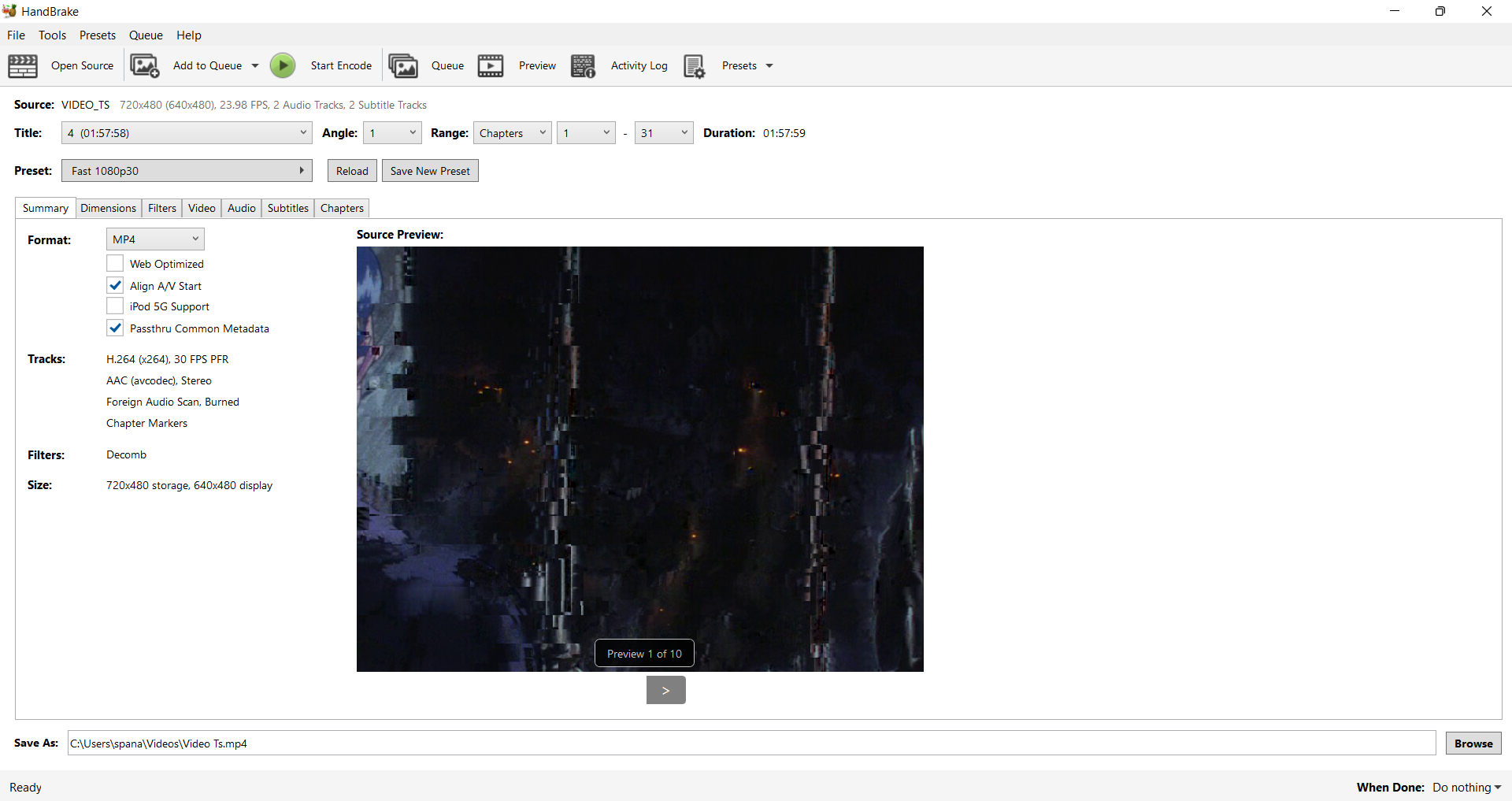
Task: Open the Help menu
Action: click(x=189, y=35)
